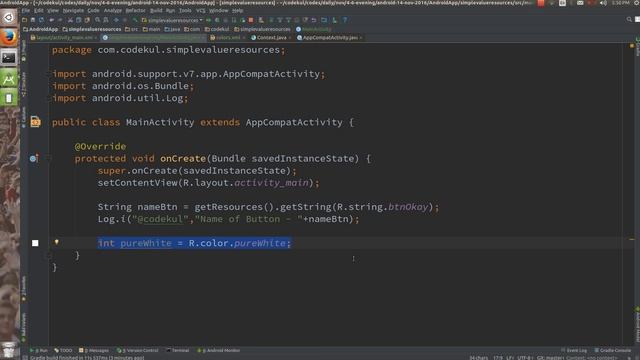Click the yellow intention lightbulb icon
Image resolution: width=640 pixels, height=360 pixels.
pos(56,242)
